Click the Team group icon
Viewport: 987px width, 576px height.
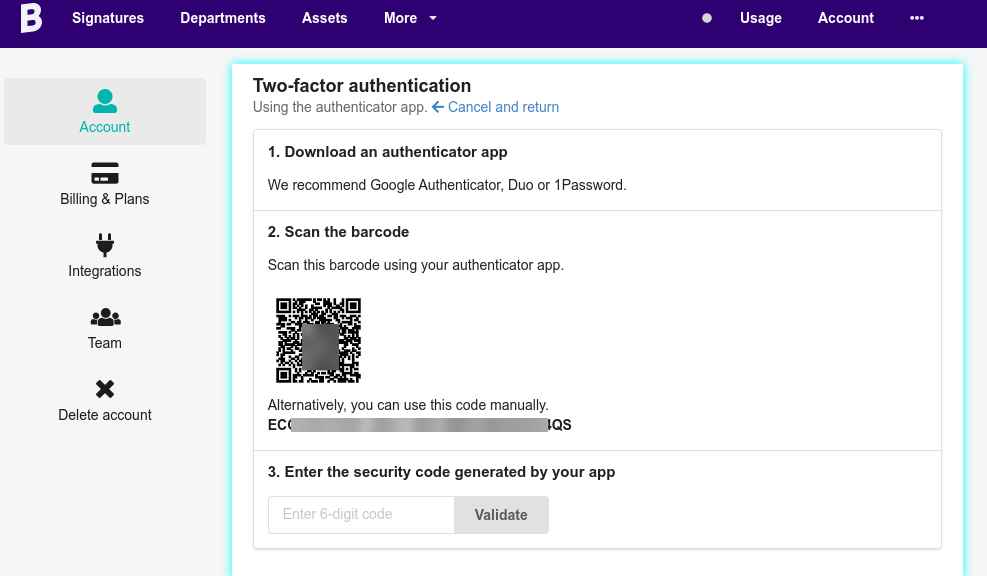click(x=105, y=317)
